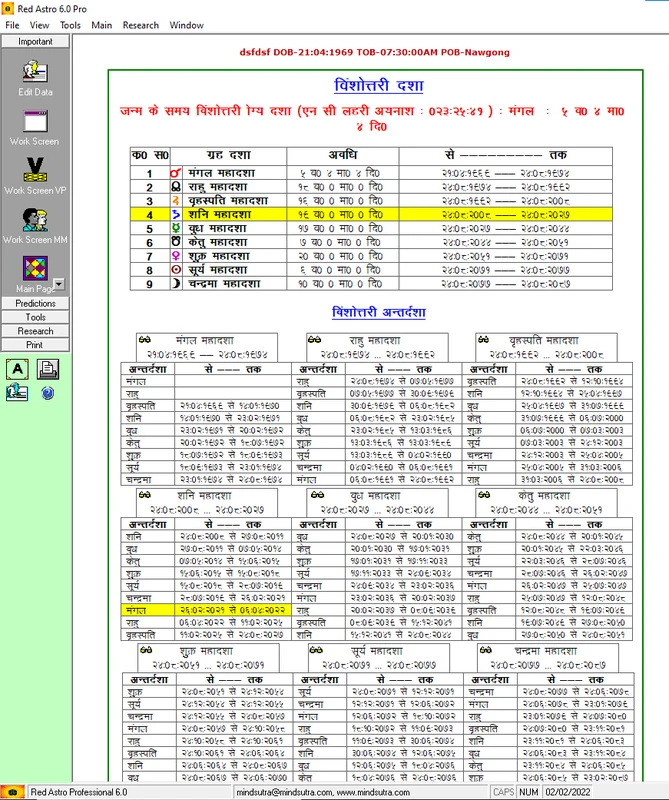669x800 pixels.
Task: Click the चन्द्रमा महादशा row text
Action: click(224, 283)
